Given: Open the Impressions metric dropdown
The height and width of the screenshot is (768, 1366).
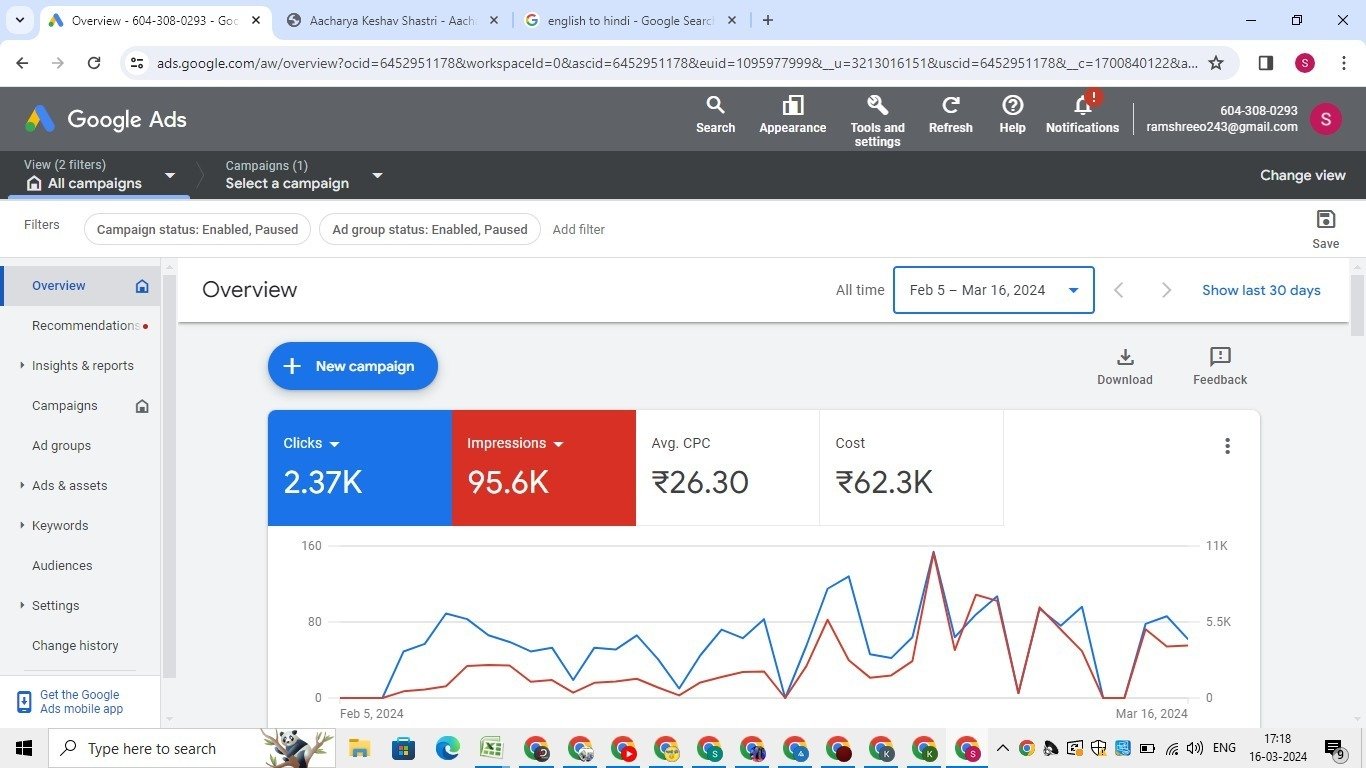Looking at the screenshot, I should pyautogui.click(x=558, y=444).
